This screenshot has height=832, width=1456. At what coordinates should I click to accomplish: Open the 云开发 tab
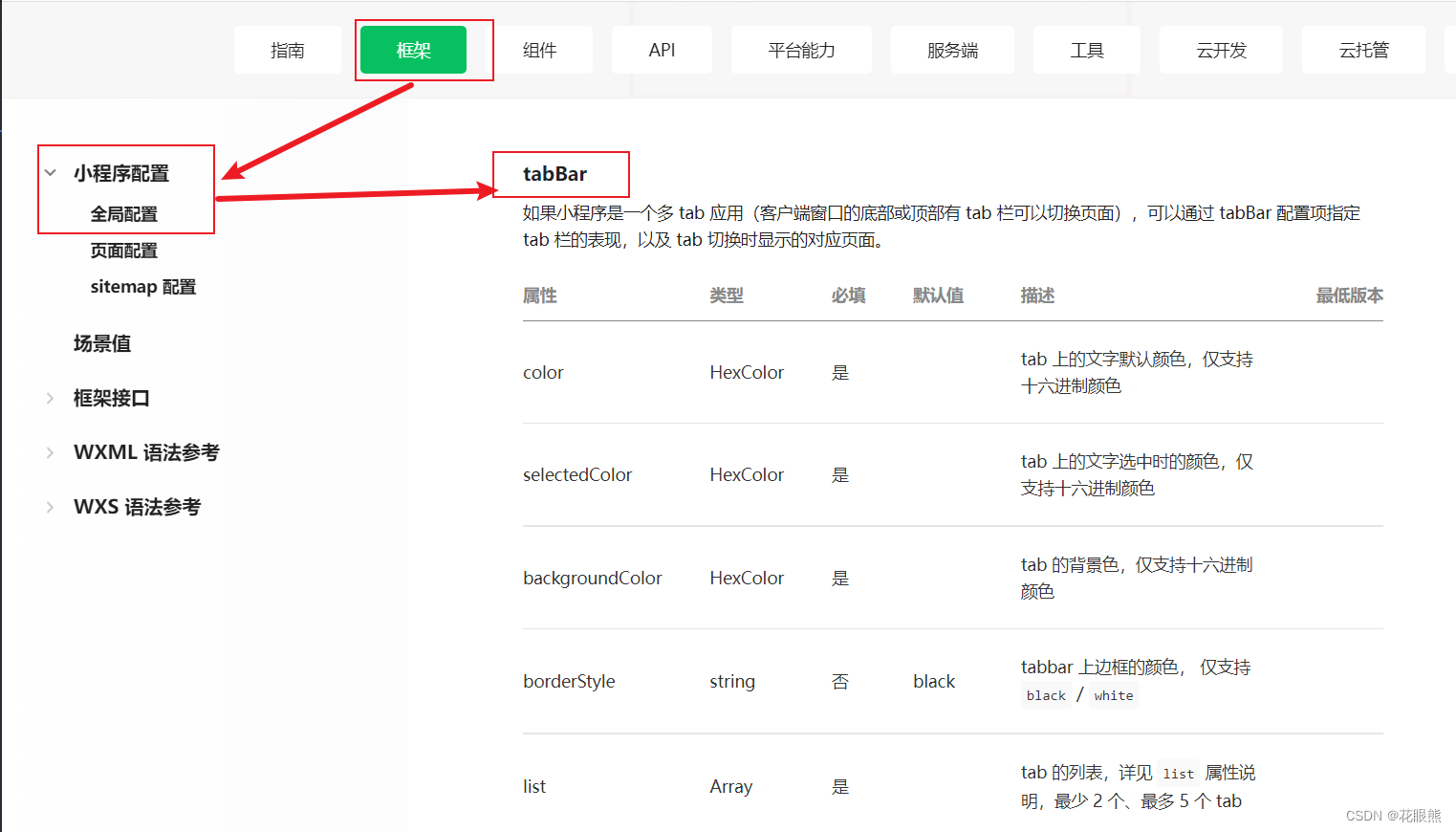pyautogui.click(x=1221, y=50)
